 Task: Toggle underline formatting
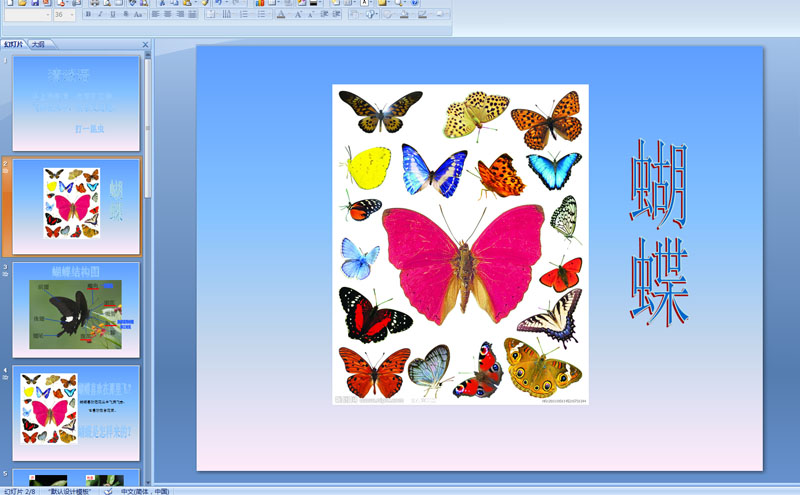tap(112, 15)
